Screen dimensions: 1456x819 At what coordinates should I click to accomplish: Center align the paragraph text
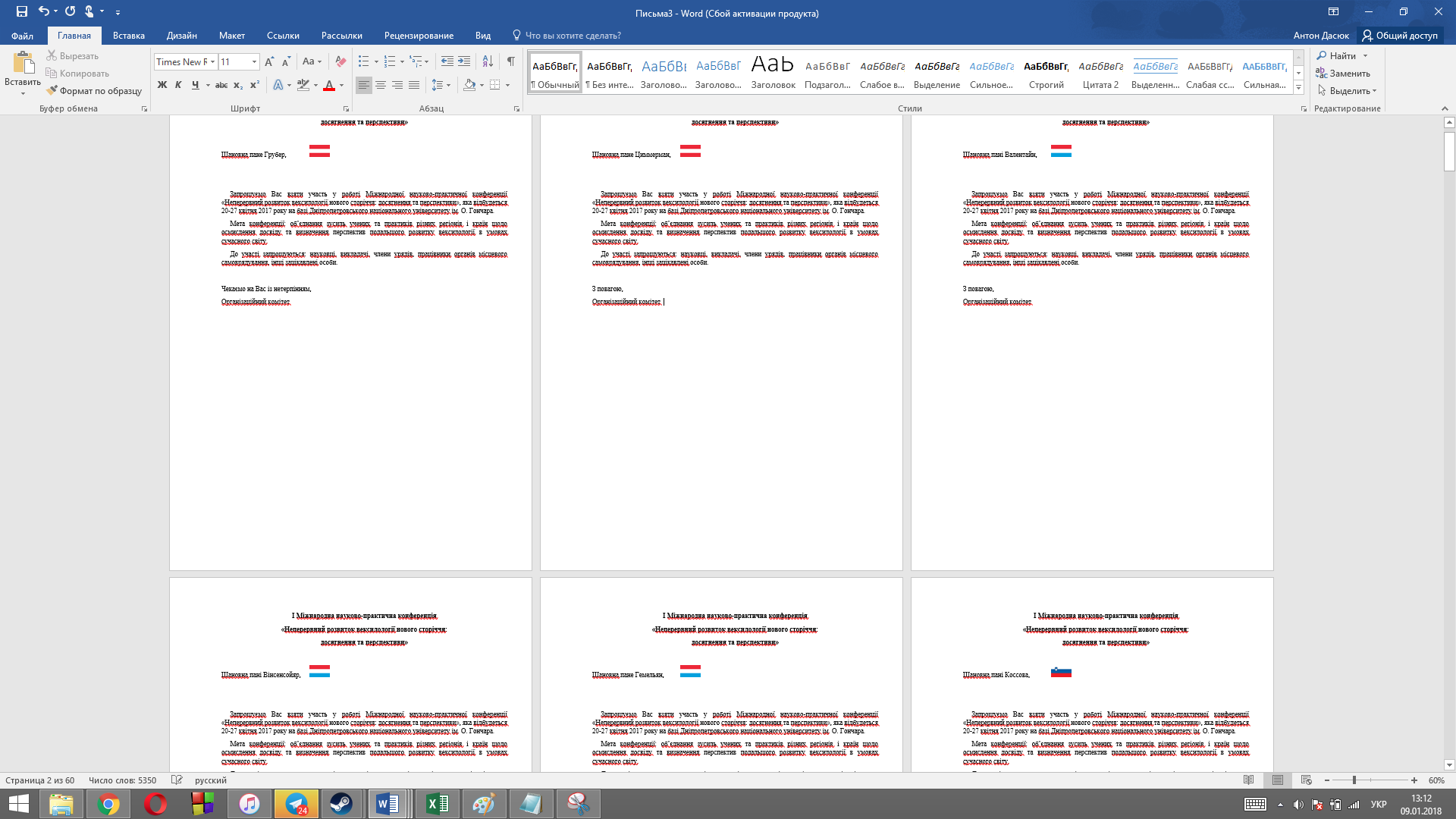[381, 85]
